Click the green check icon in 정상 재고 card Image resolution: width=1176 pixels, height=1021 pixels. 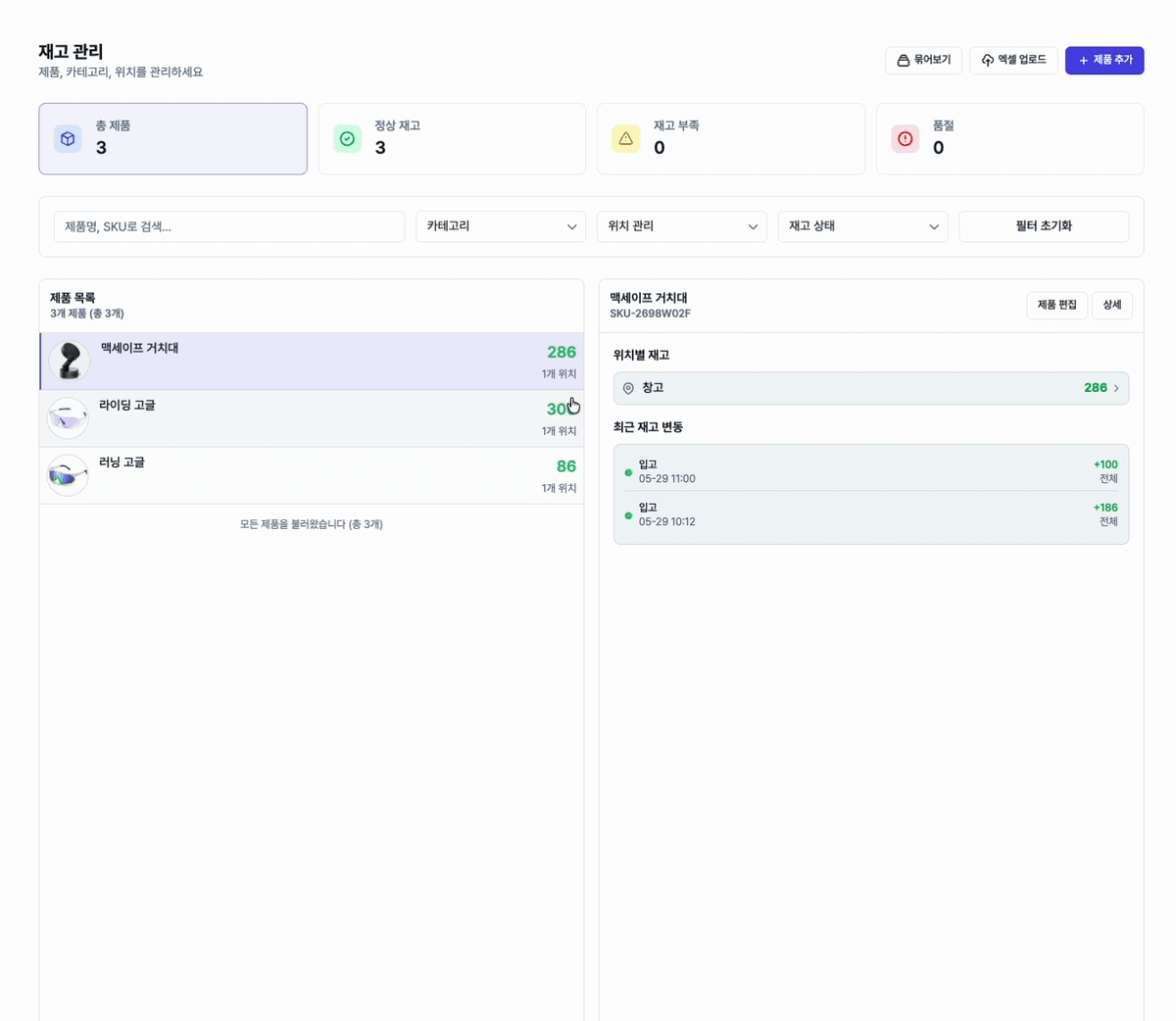click(x=347, y=139)
